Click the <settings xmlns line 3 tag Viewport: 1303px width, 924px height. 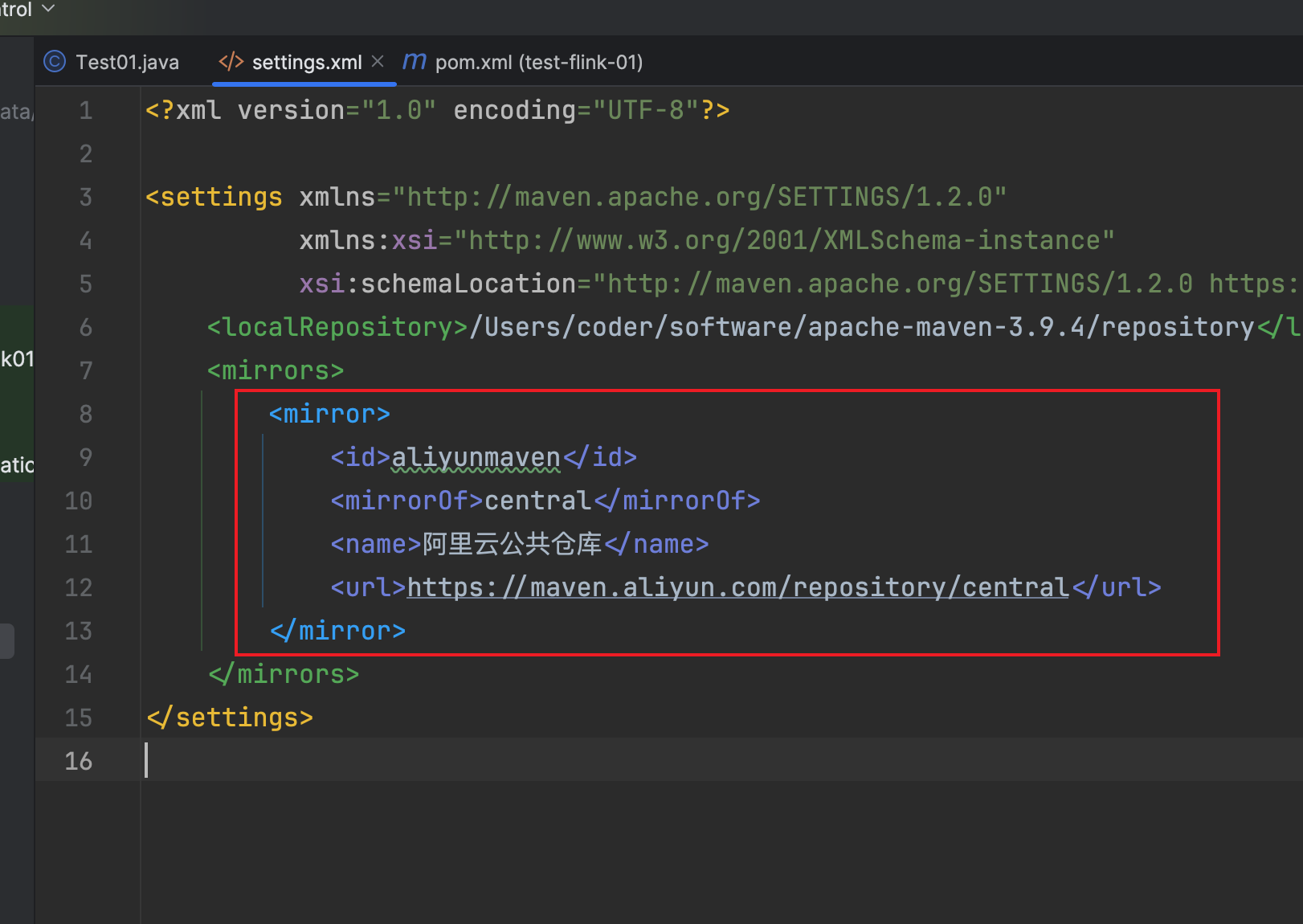(x=576, y=197)
